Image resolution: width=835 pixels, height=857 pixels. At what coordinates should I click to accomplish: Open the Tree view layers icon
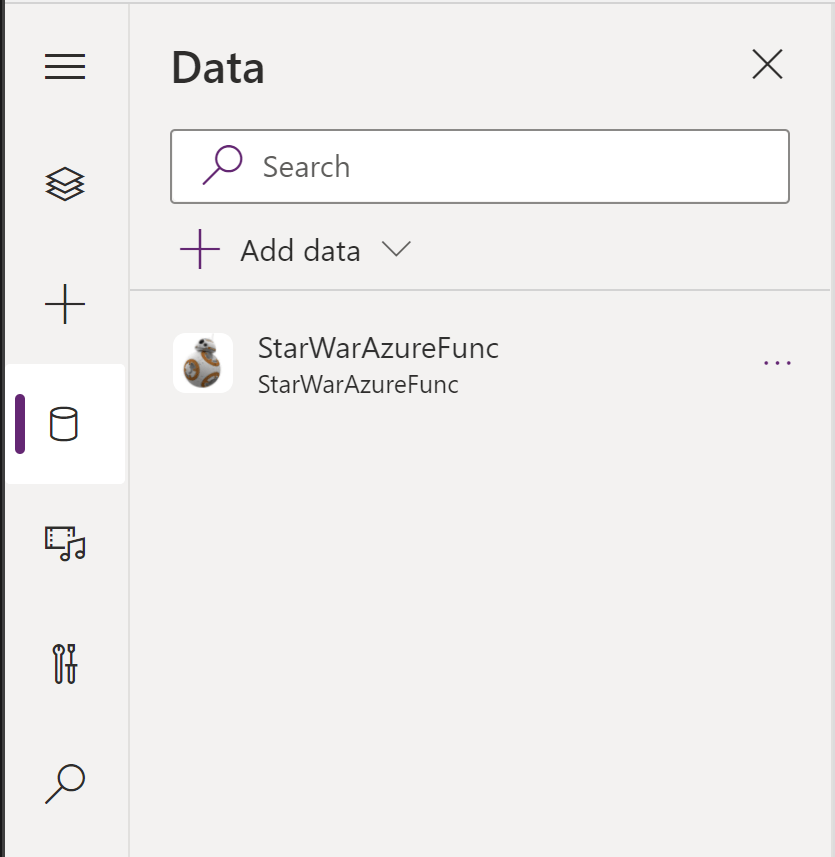click(65, 184)
